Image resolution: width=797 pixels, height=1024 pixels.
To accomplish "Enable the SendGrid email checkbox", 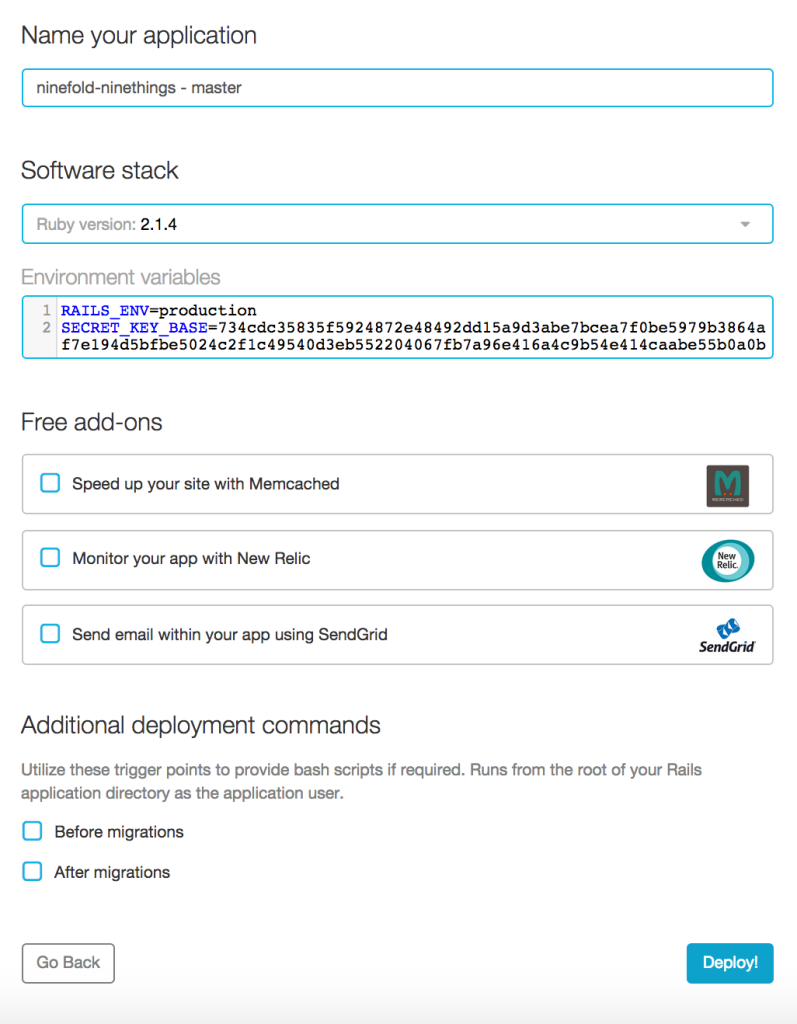I will tap(50, 633).
